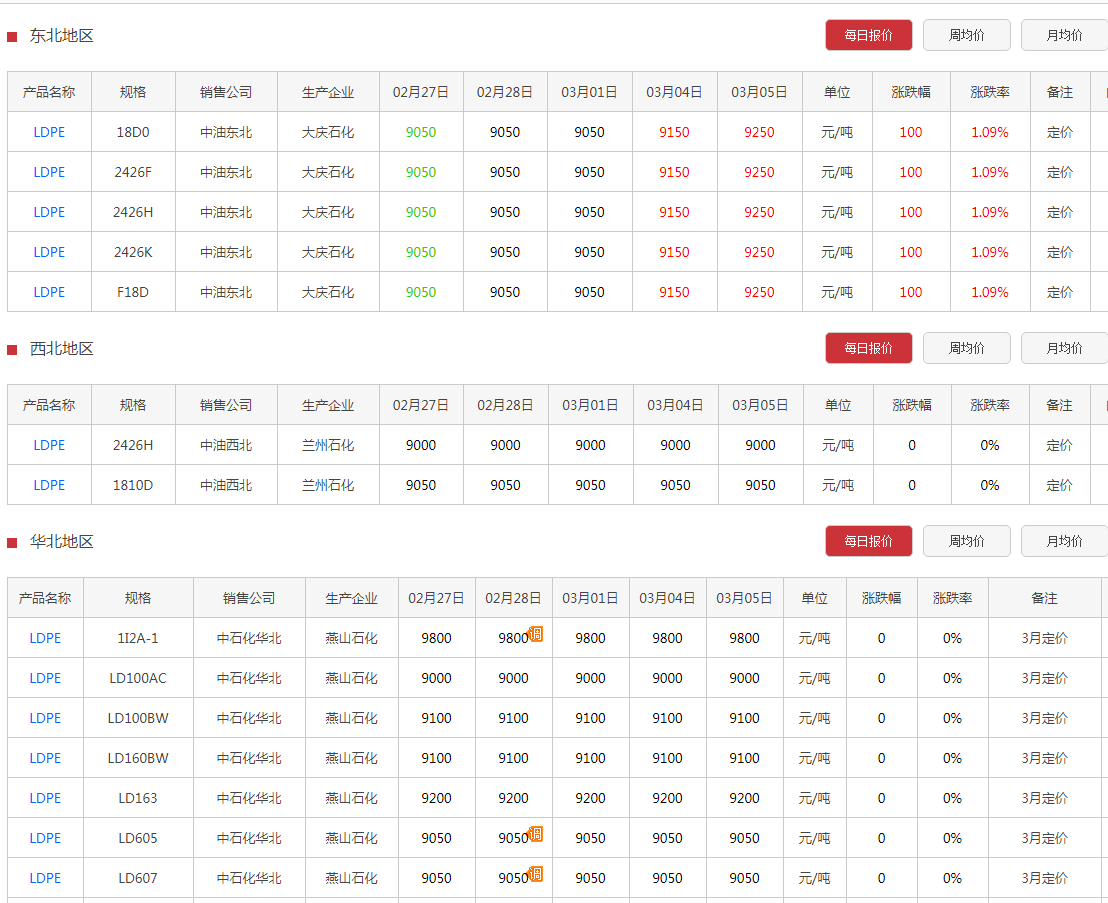Click 9800 under 02月27日 in 1I2A-1 row
This screenshot has width=1108, height=903.
436,638
